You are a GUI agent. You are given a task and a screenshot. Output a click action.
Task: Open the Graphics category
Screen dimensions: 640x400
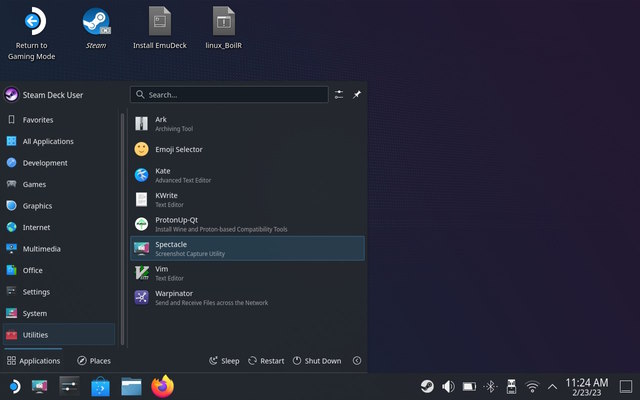(x=59, y=206)
